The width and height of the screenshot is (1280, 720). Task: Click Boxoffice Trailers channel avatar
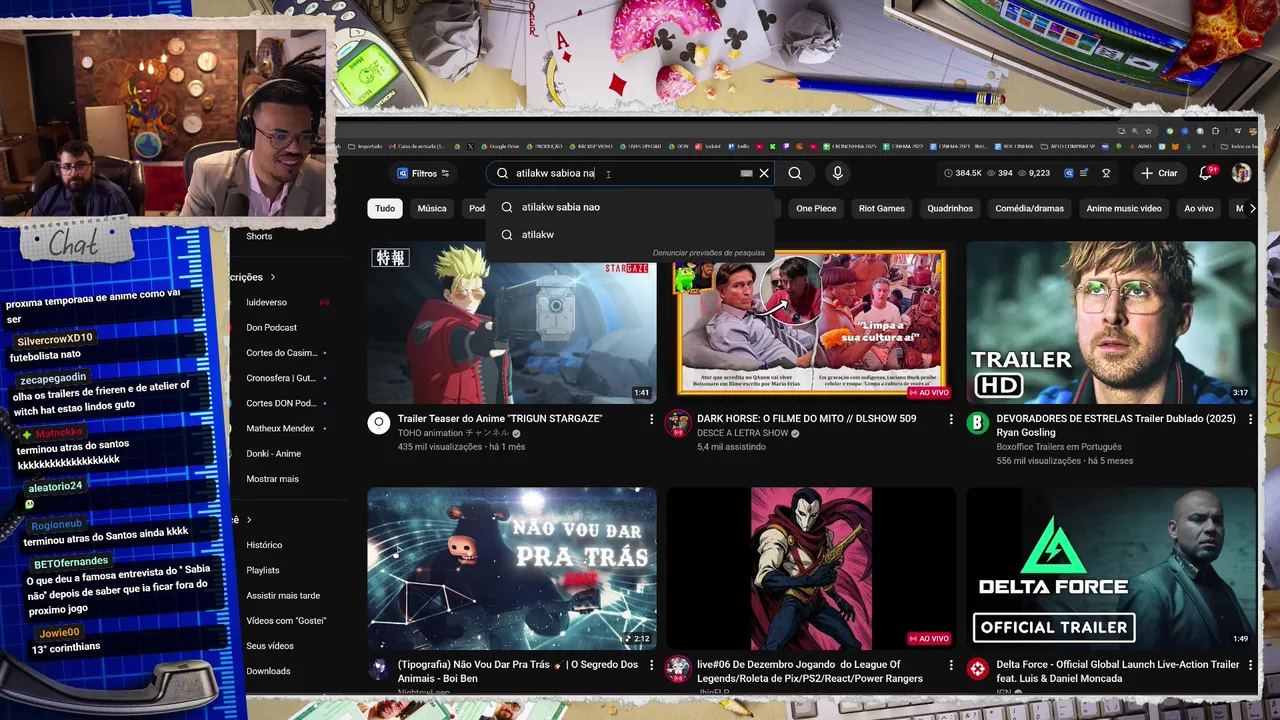tap(978, 422)
